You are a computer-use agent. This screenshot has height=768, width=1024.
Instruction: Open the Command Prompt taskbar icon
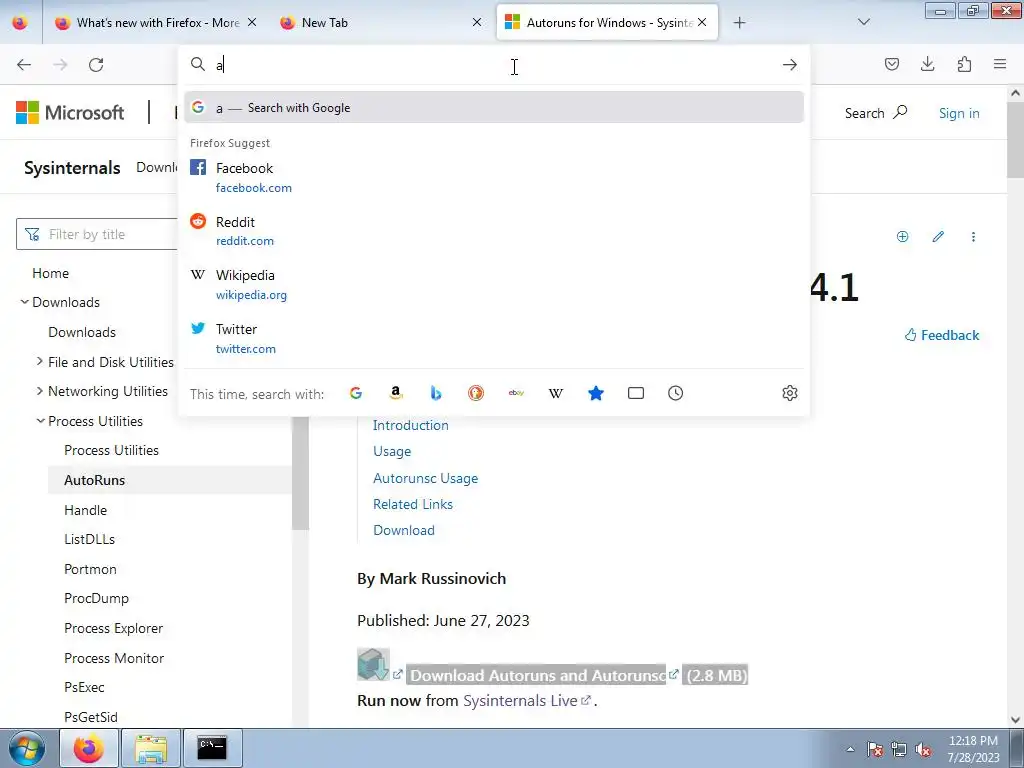212,748
